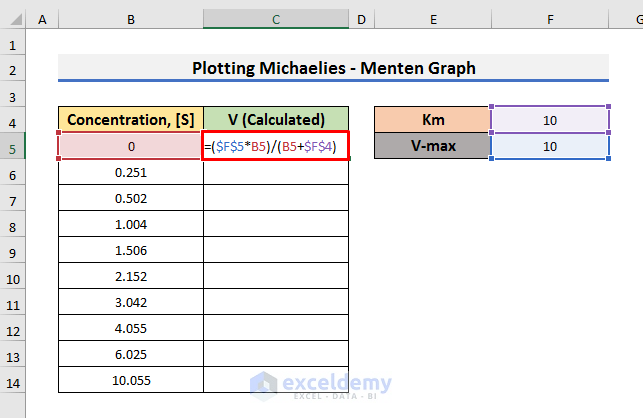Viewport: 643px width, 418px height.
Task: Select concentration cell with value 0
Action: point(131,147)
